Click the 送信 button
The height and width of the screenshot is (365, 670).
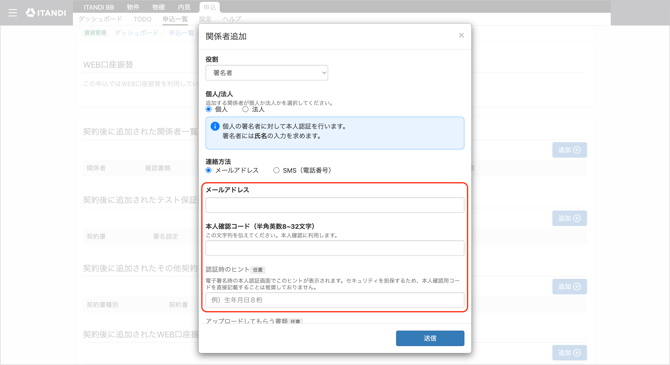[x=430, y=338]
